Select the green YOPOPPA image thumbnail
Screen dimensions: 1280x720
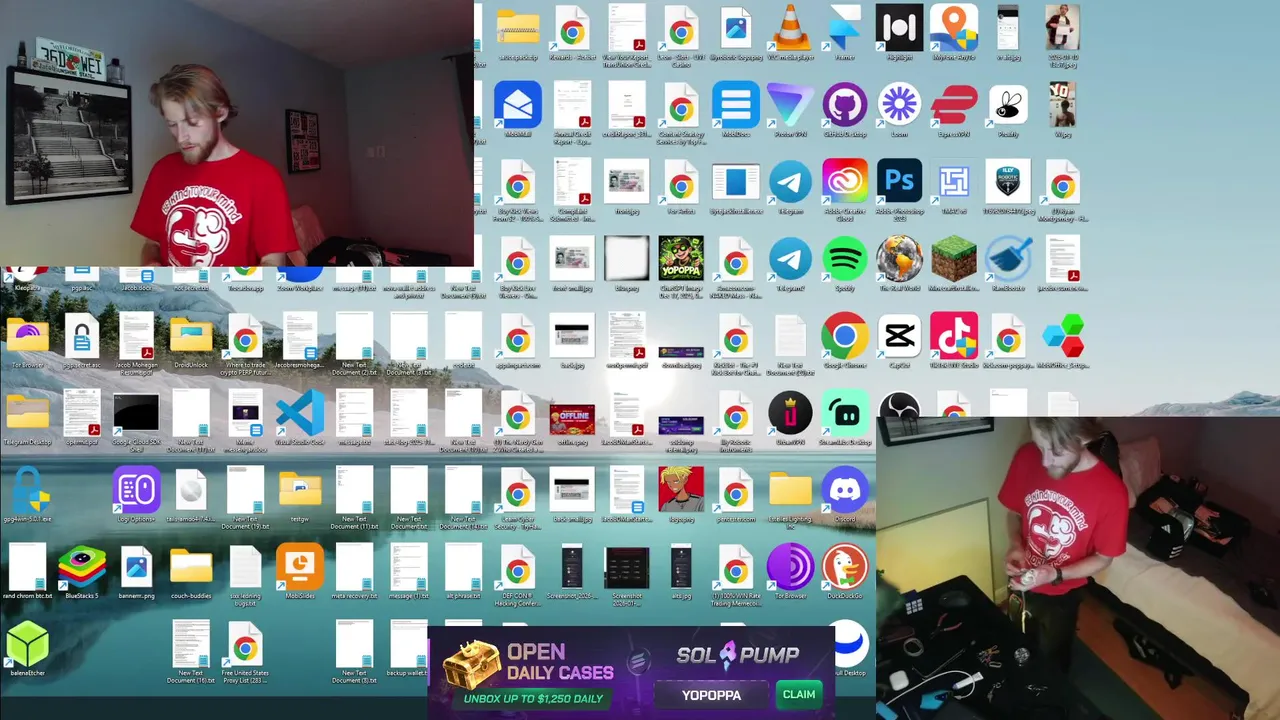(681, 259)
